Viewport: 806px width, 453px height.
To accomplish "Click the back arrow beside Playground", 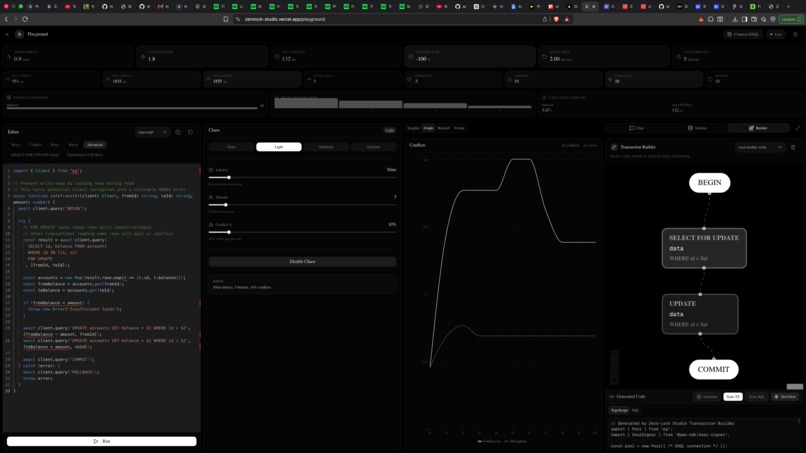I will pos(7,34).
